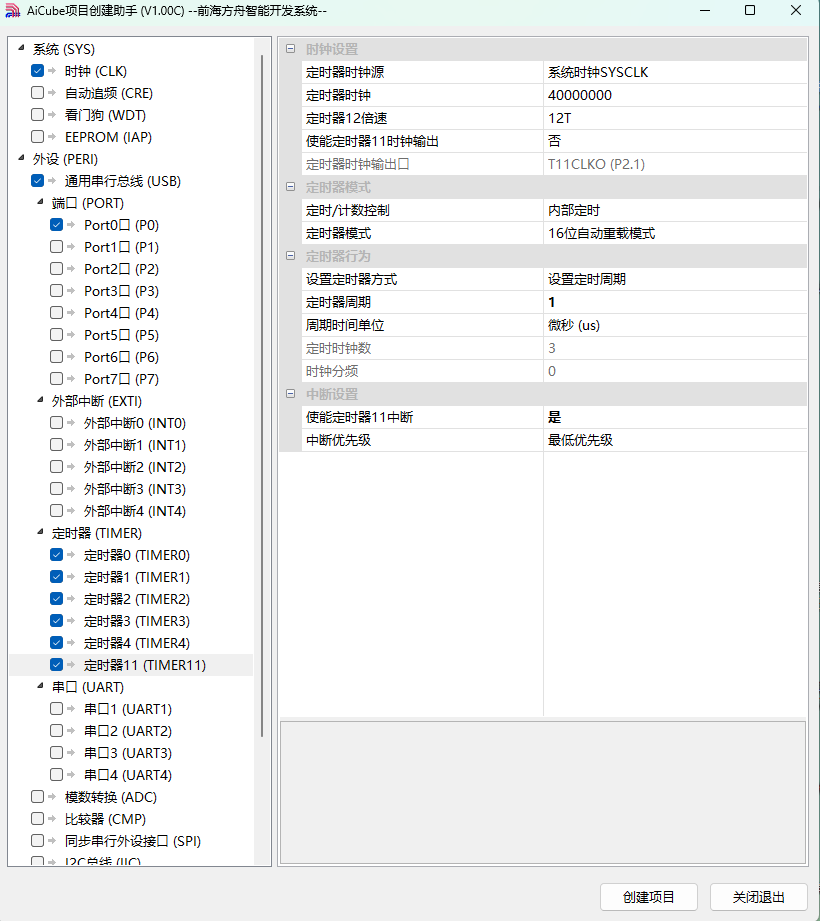Select the 外部中断4 (INT4) tree item
Viewport: 820px width, 921px height.
135,511
